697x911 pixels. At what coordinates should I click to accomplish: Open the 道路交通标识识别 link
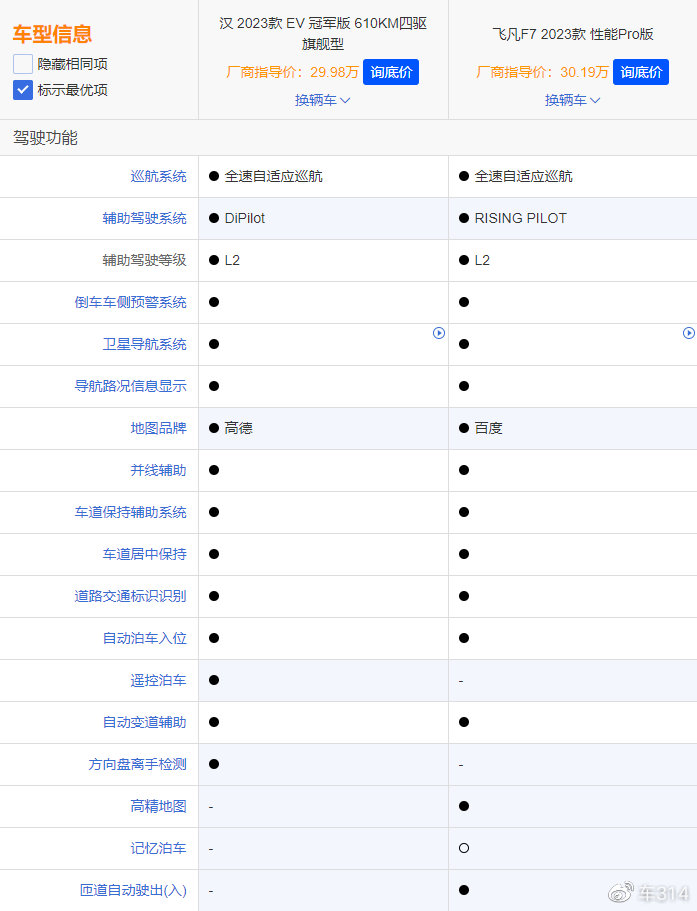click(131, 596)
